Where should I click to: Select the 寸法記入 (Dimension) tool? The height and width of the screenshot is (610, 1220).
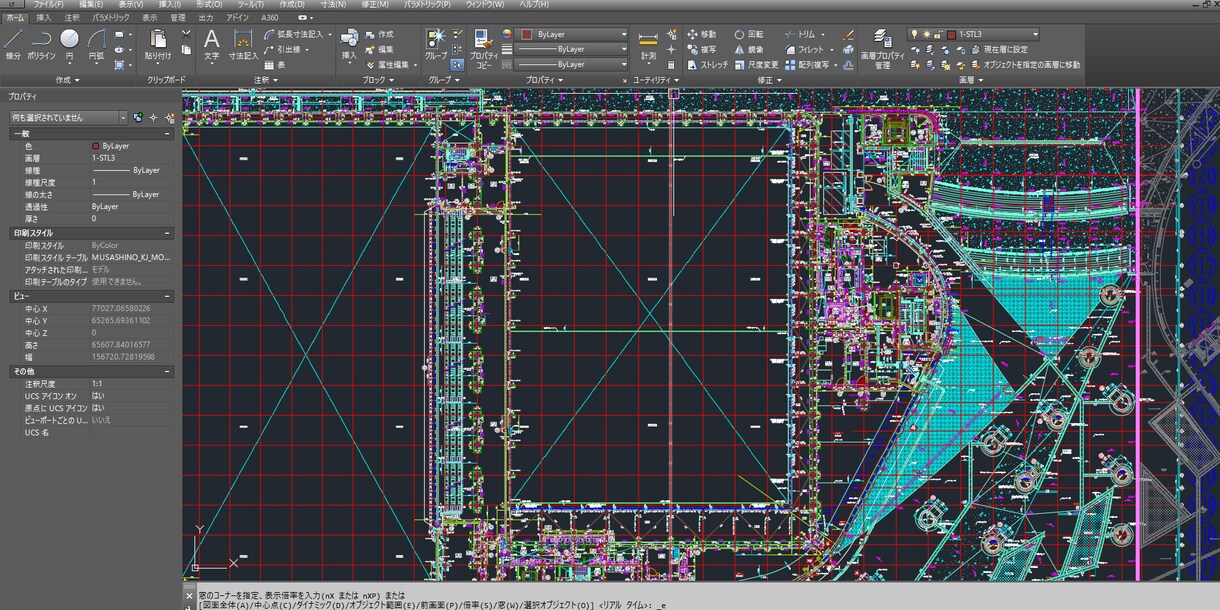pyautogui.click(x=243, y=44)
